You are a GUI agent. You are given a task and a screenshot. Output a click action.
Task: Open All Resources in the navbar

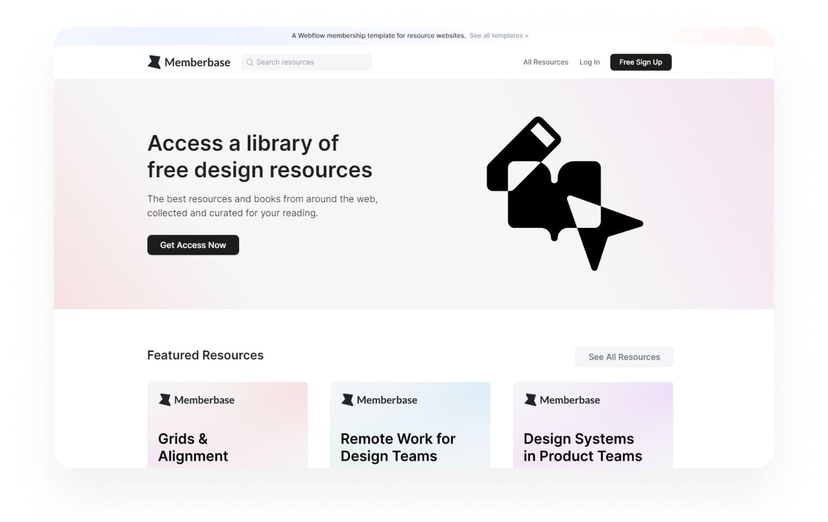tap(545, 62)
